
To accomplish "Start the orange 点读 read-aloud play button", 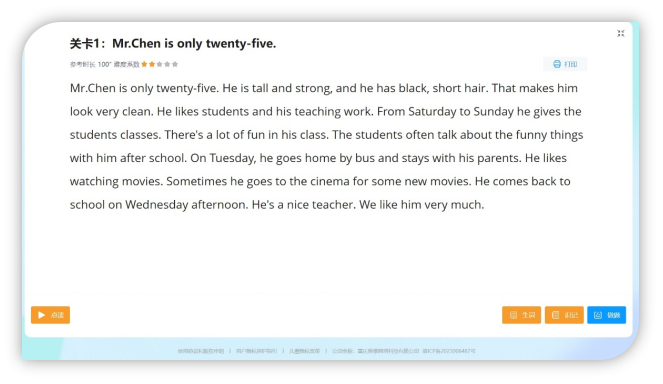I will tap(50, 315).
